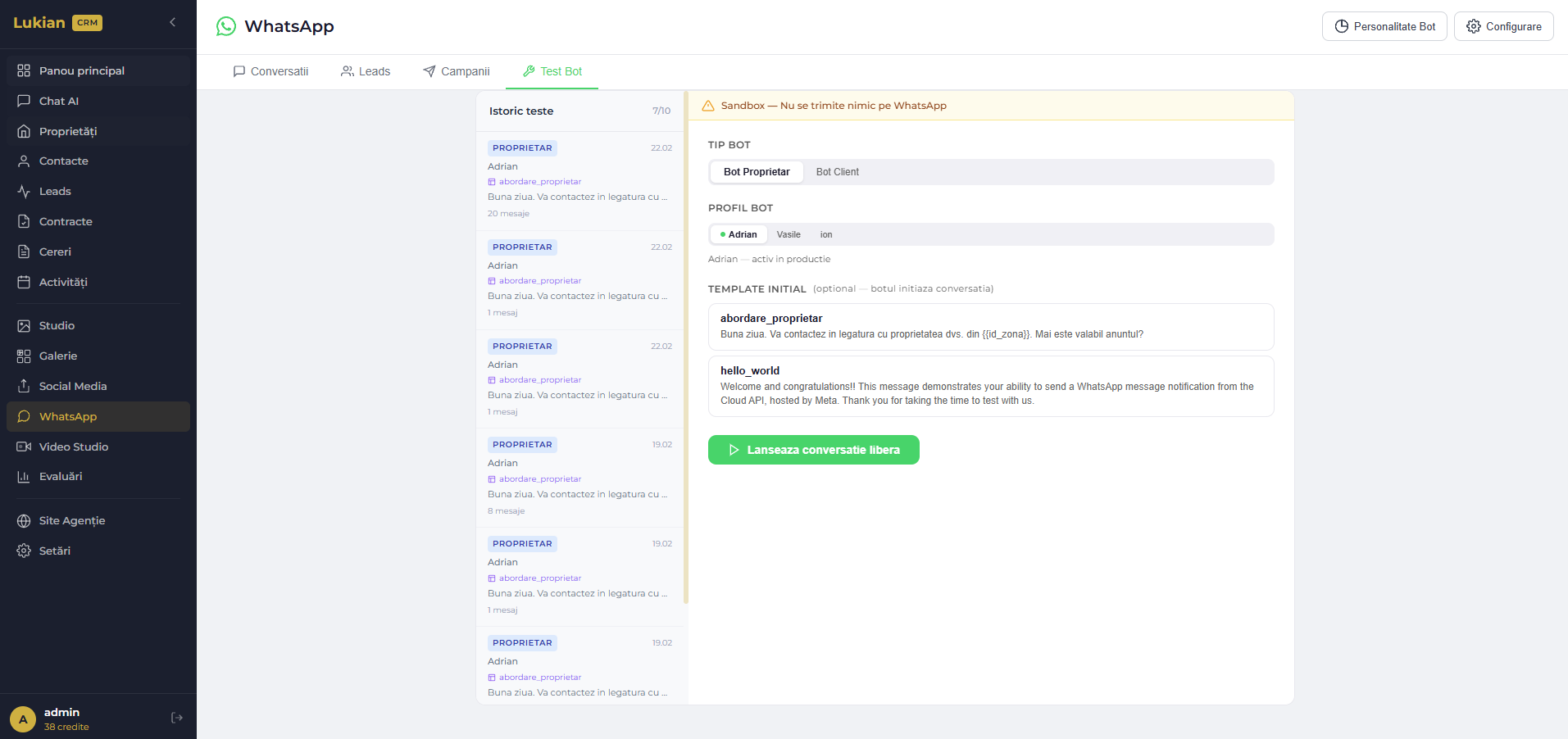1568x739 pixels.
Task: Click Lanseaza conversatie libera button
Action: (x=813, y=450)
